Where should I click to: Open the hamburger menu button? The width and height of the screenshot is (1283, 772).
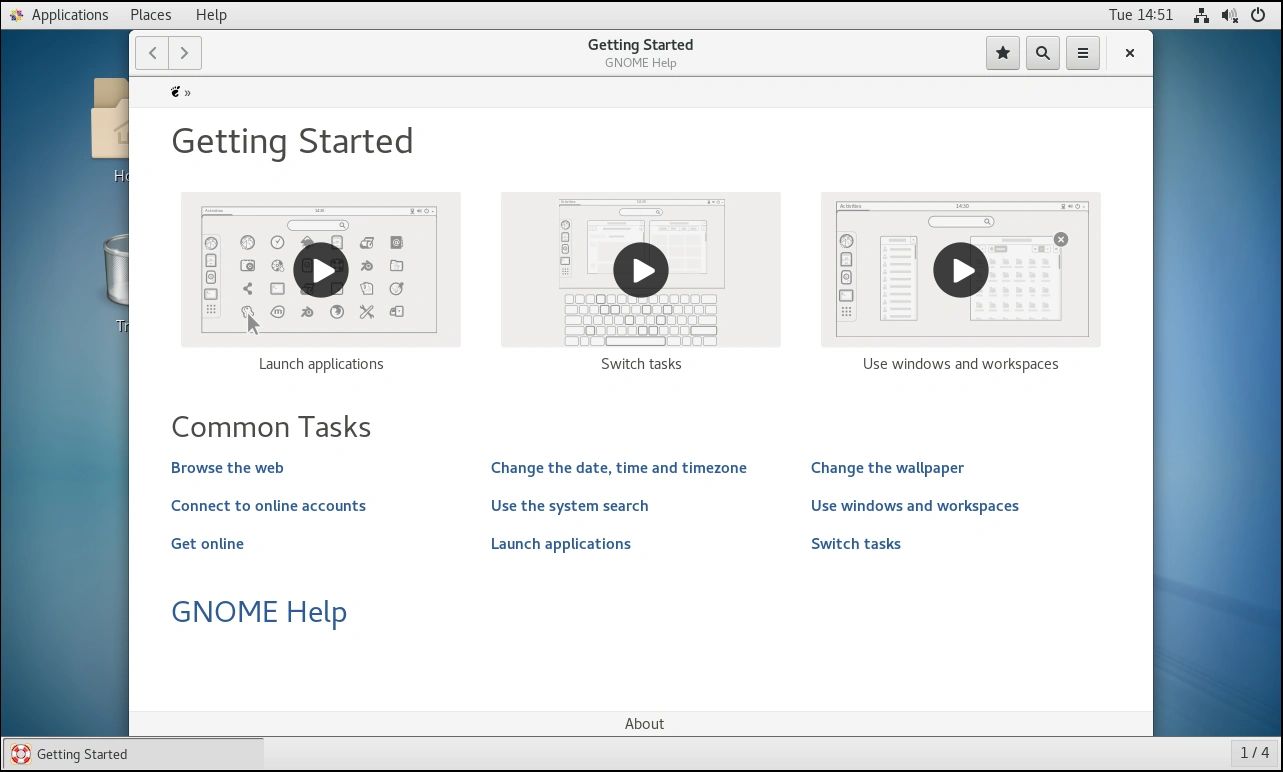coord(1082,53)
